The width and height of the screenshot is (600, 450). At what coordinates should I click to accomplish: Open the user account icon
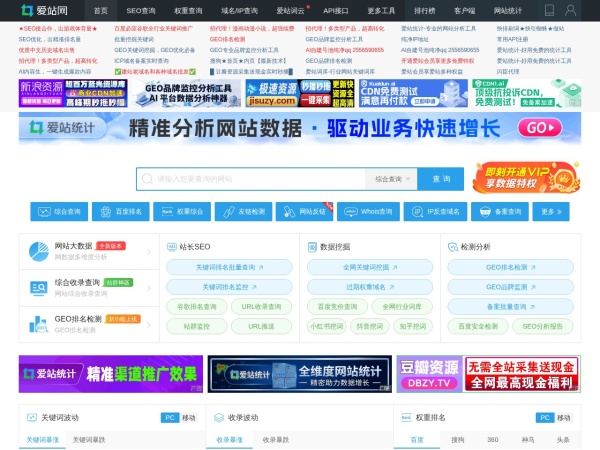click(570, 10)
